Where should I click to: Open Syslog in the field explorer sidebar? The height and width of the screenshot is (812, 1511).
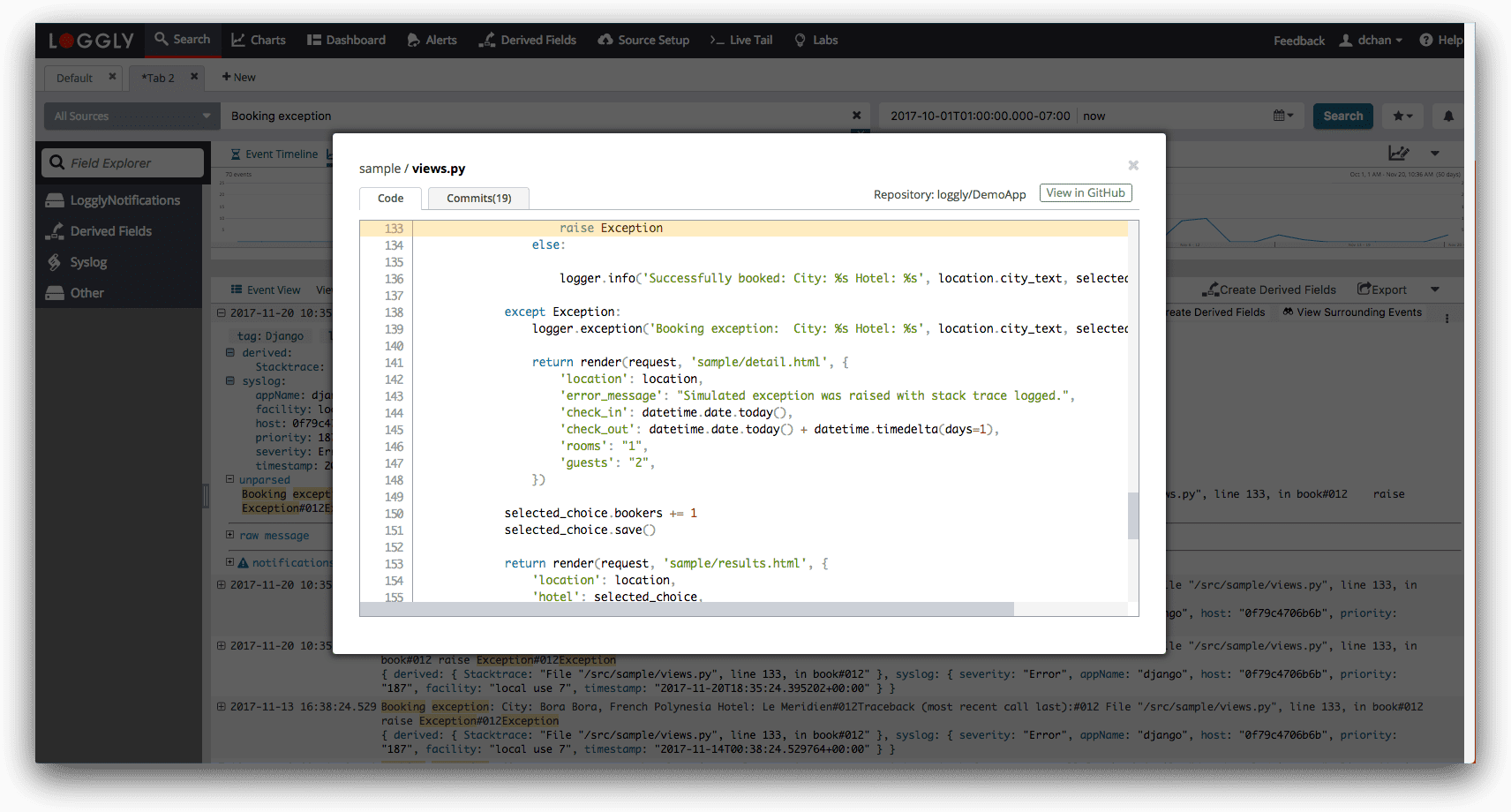[88, 262]
